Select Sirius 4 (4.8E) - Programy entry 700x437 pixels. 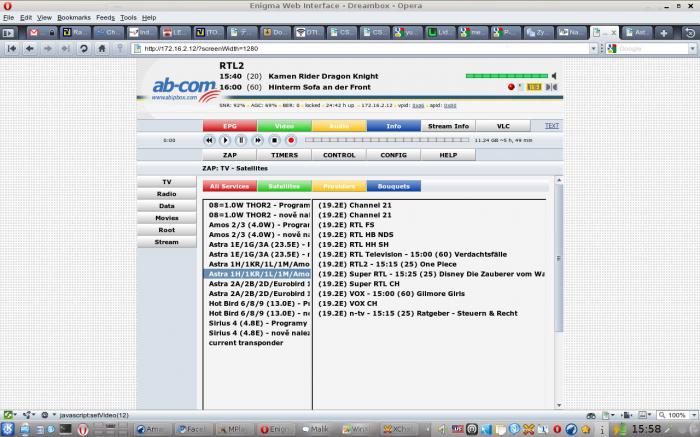coord(258,323)
